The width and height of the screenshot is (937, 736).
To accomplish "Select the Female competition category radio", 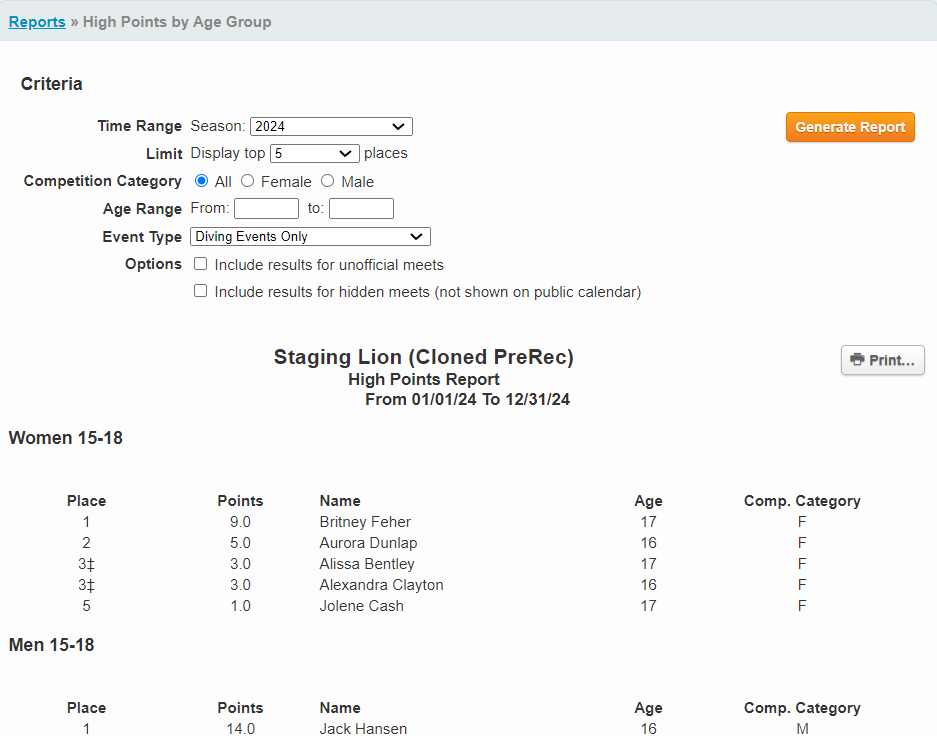I will click(248, 181).
